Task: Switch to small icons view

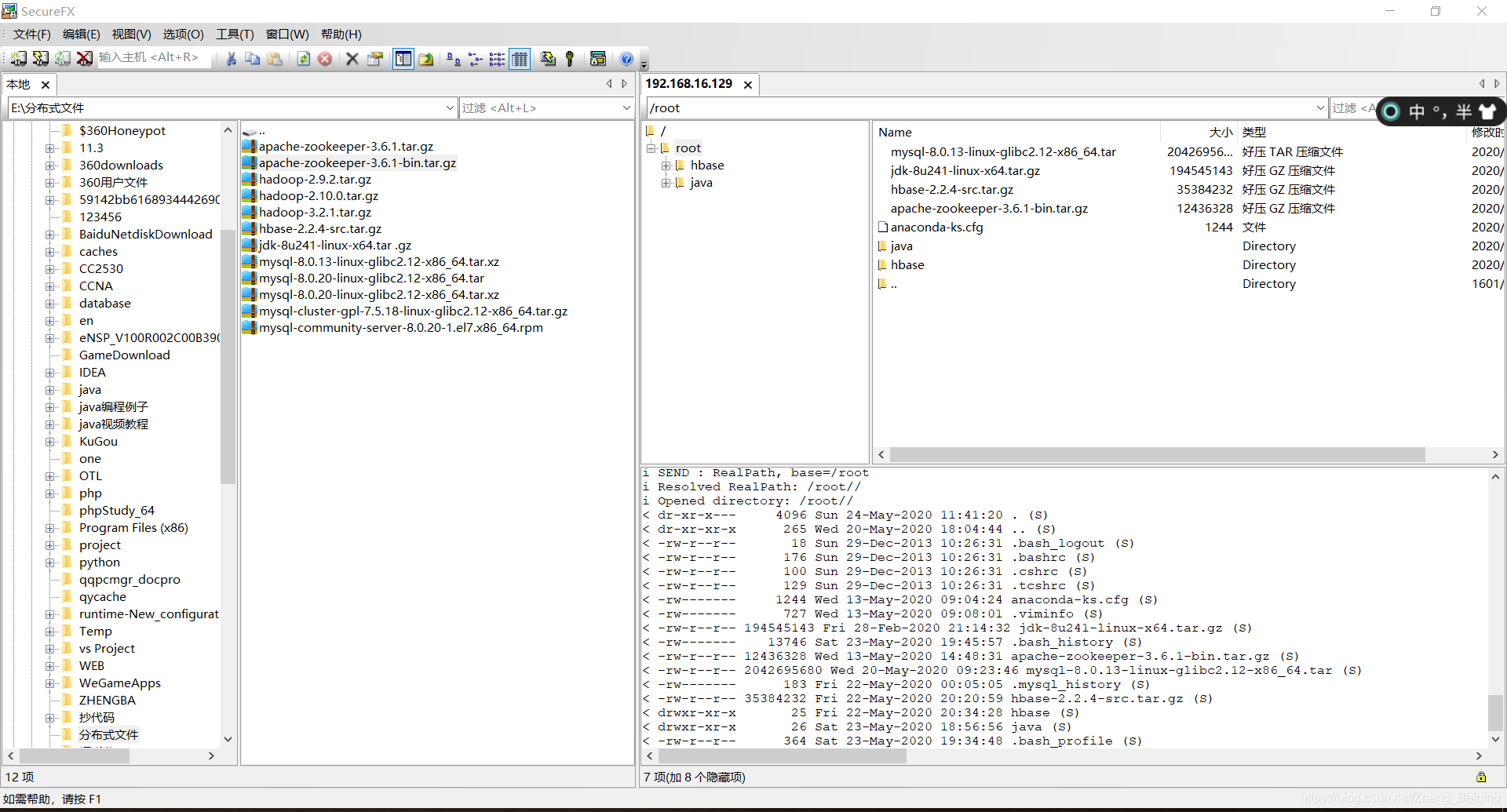Action: [x=476, y=59]
